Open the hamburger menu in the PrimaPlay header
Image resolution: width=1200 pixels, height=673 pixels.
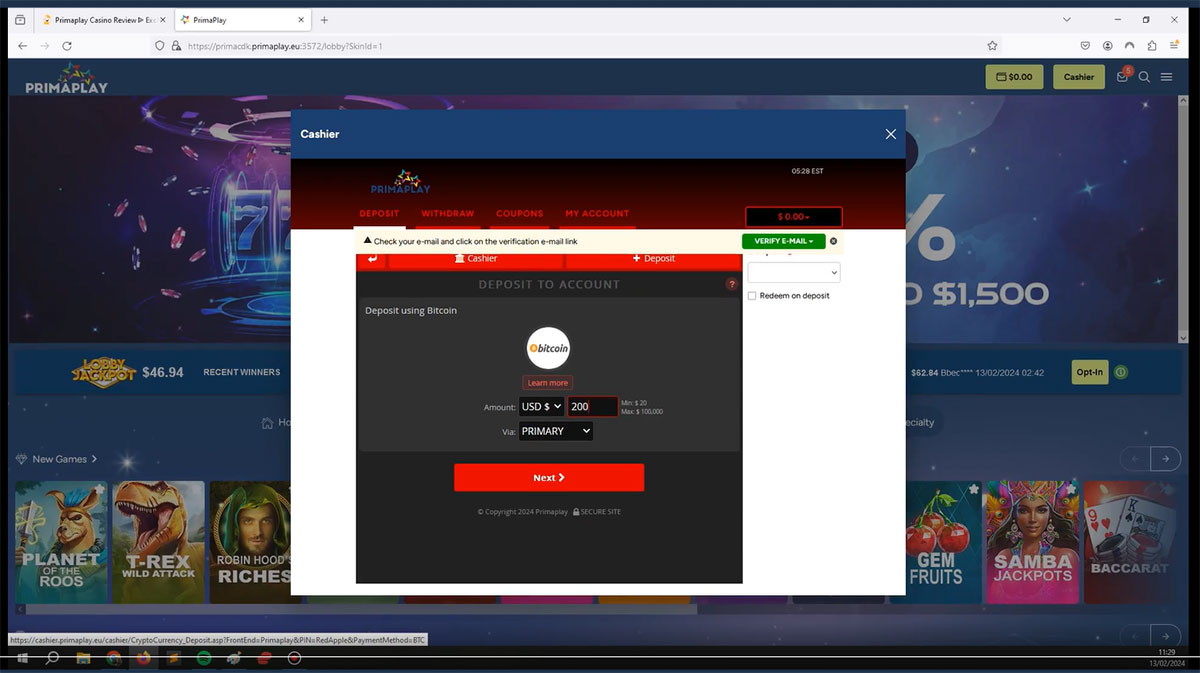[1166, 77]
